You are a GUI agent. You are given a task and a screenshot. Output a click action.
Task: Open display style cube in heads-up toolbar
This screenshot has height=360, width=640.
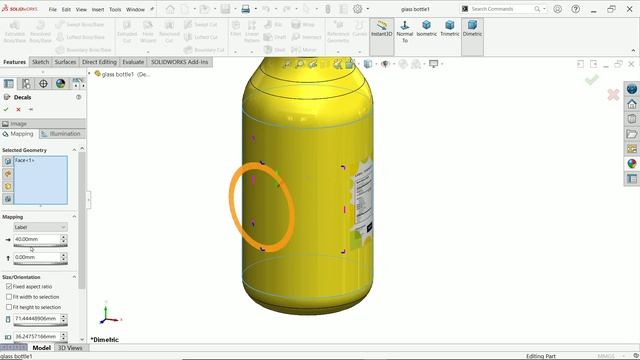(x=368, y=64)
